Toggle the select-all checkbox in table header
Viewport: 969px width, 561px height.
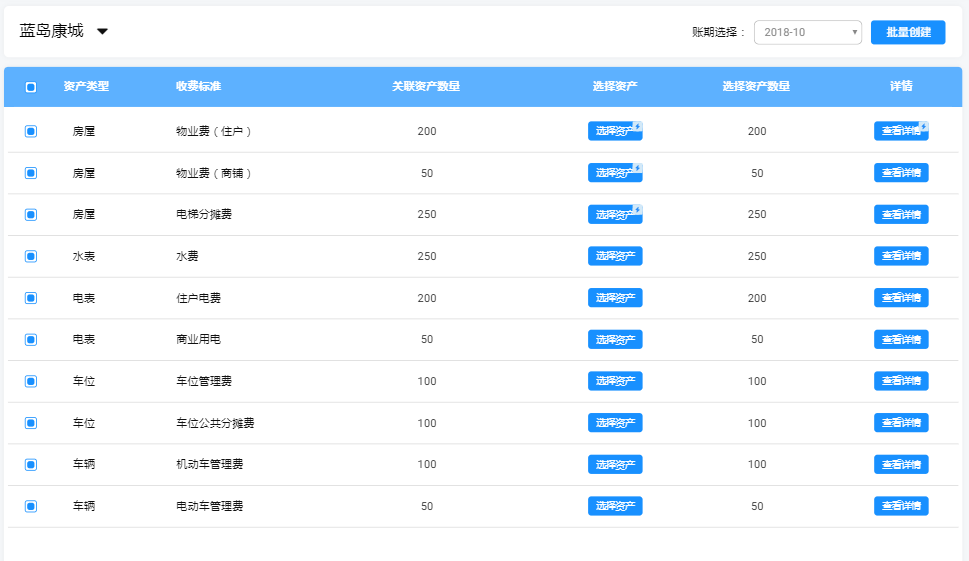click(31, 87)
